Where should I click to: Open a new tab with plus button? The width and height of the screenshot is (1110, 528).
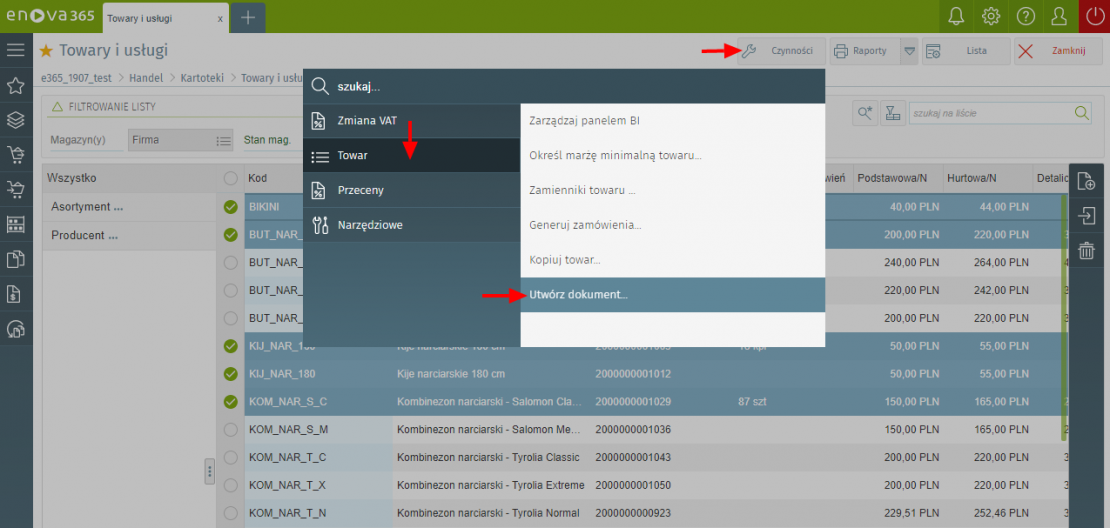(248, 17)
